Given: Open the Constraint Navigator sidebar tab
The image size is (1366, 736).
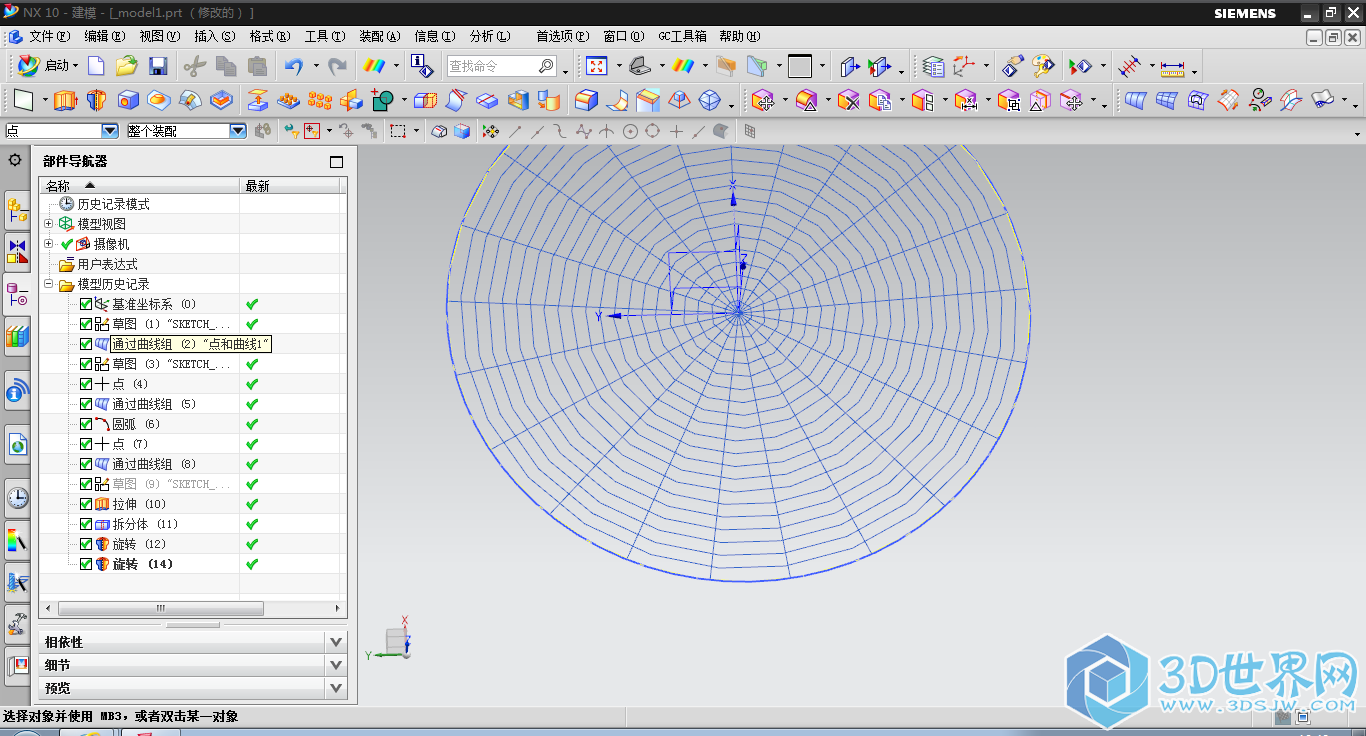Looking at the screenshot, I should (17, 250).
